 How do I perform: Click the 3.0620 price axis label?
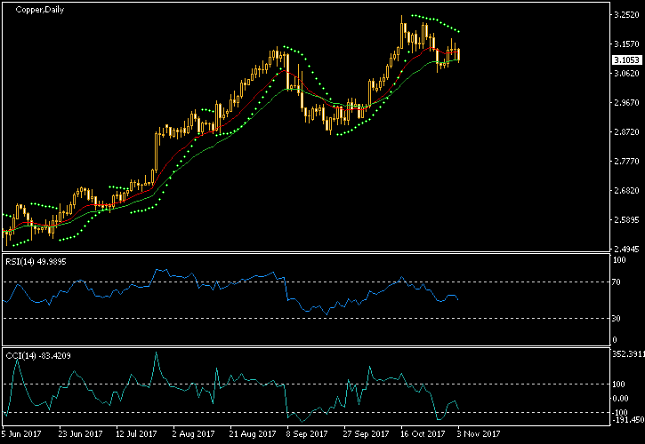tap(626, 73)
